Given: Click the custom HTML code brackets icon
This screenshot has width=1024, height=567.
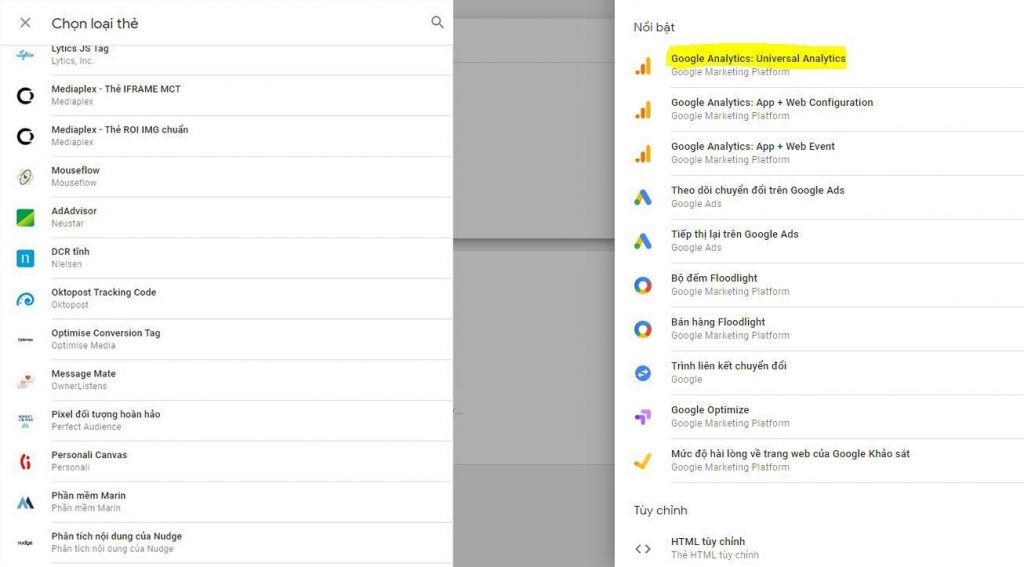Looking at the screenshot, I should click(x=643, y=549).
